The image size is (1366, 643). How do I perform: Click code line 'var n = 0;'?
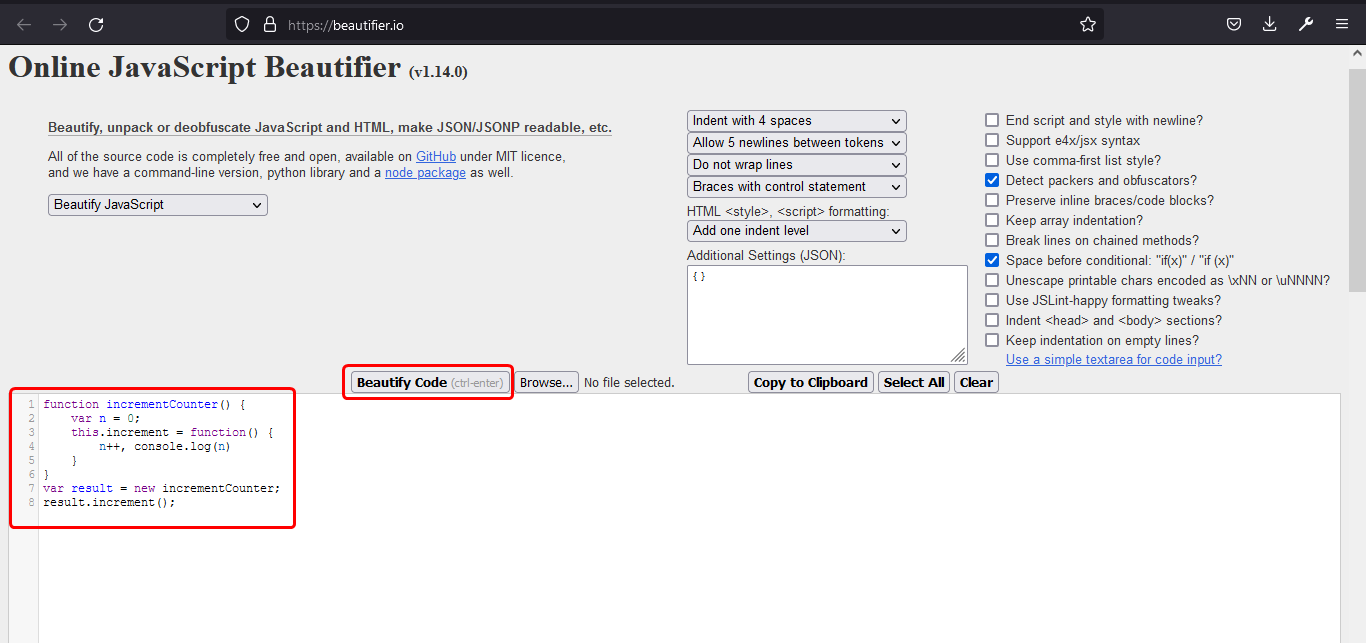(x=106, y=418)
